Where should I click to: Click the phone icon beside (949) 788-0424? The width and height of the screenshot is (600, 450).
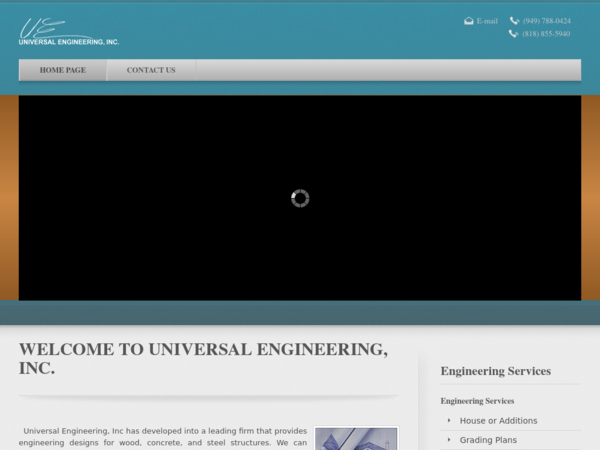click(x=514, y=21)
